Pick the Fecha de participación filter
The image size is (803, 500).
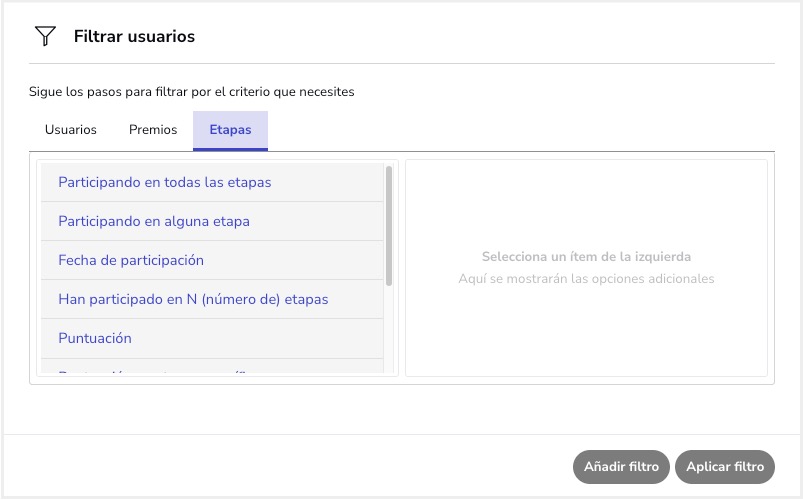(x=212, y=260)
